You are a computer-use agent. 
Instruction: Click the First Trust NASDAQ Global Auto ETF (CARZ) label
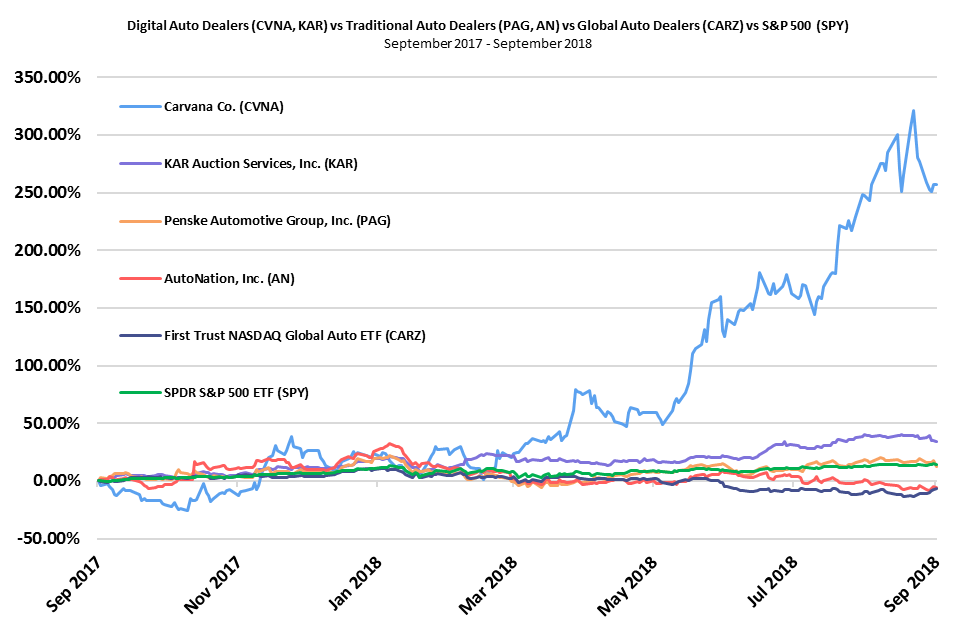click(x=295, y=336)
